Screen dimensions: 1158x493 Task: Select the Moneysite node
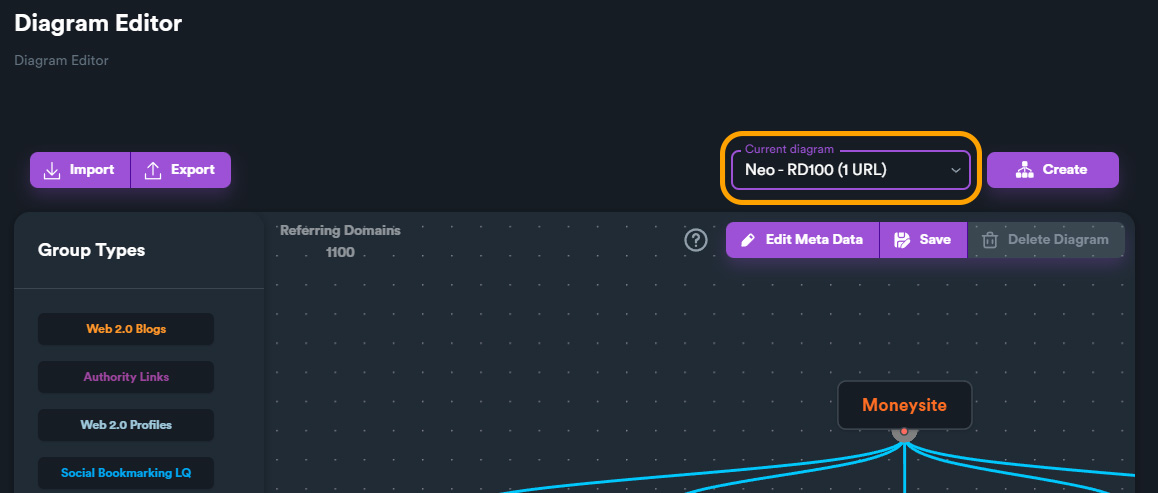[904, 405]
